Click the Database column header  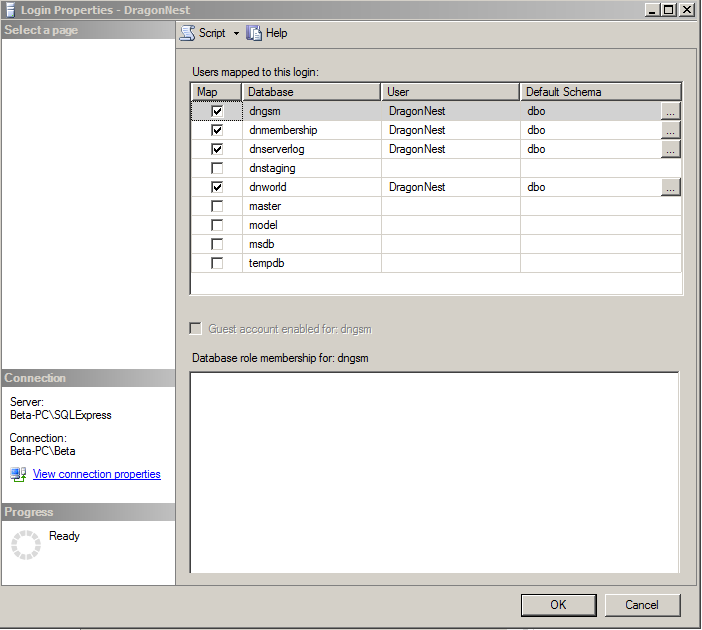(311, 92)
